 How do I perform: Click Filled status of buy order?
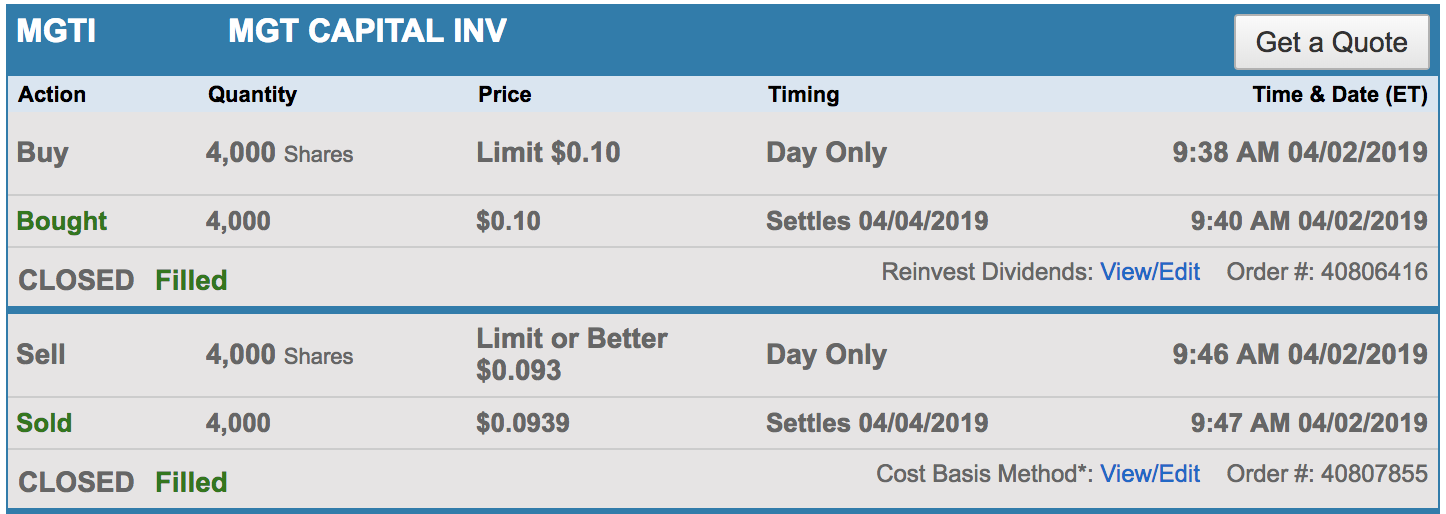click(x=191, y=280)
